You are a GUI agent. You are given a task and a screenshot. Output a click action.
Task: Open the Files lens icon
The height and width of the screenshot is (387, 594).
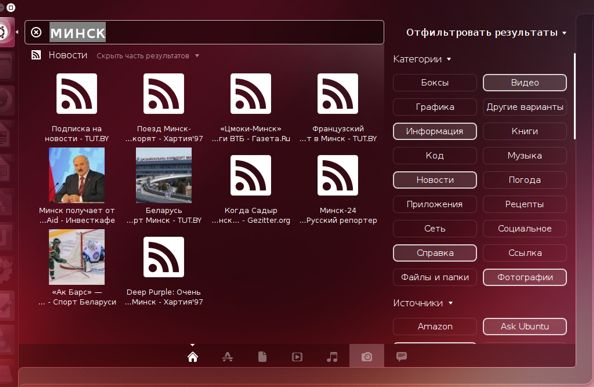(262, 357)
